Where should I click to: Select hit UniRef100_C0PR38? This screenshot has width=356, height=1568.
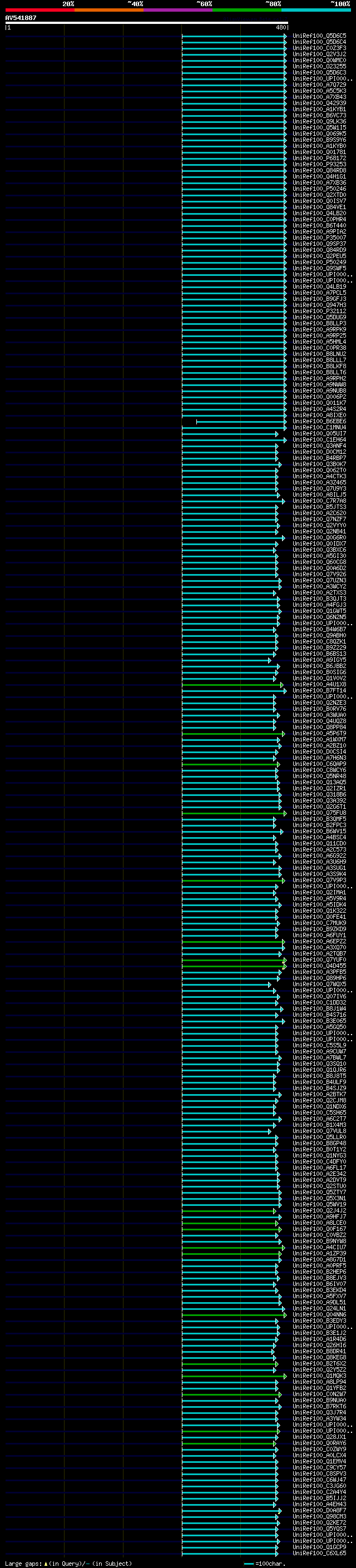(319, 348)
